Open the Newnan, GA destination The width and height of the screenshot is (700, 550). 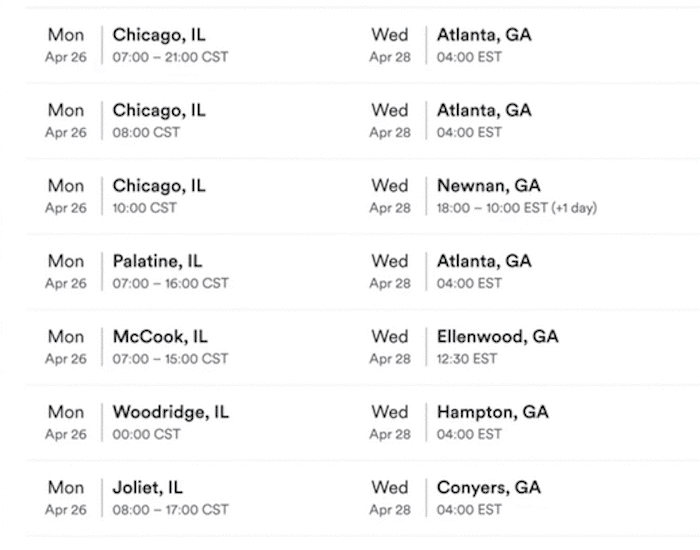(x=488, y=185)
